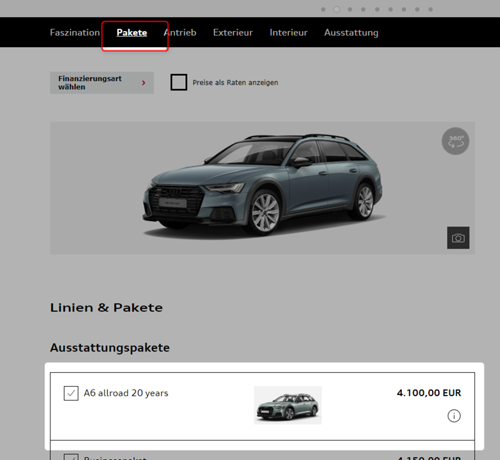Toggle the Businesspaket checkbox

point(71,457)
